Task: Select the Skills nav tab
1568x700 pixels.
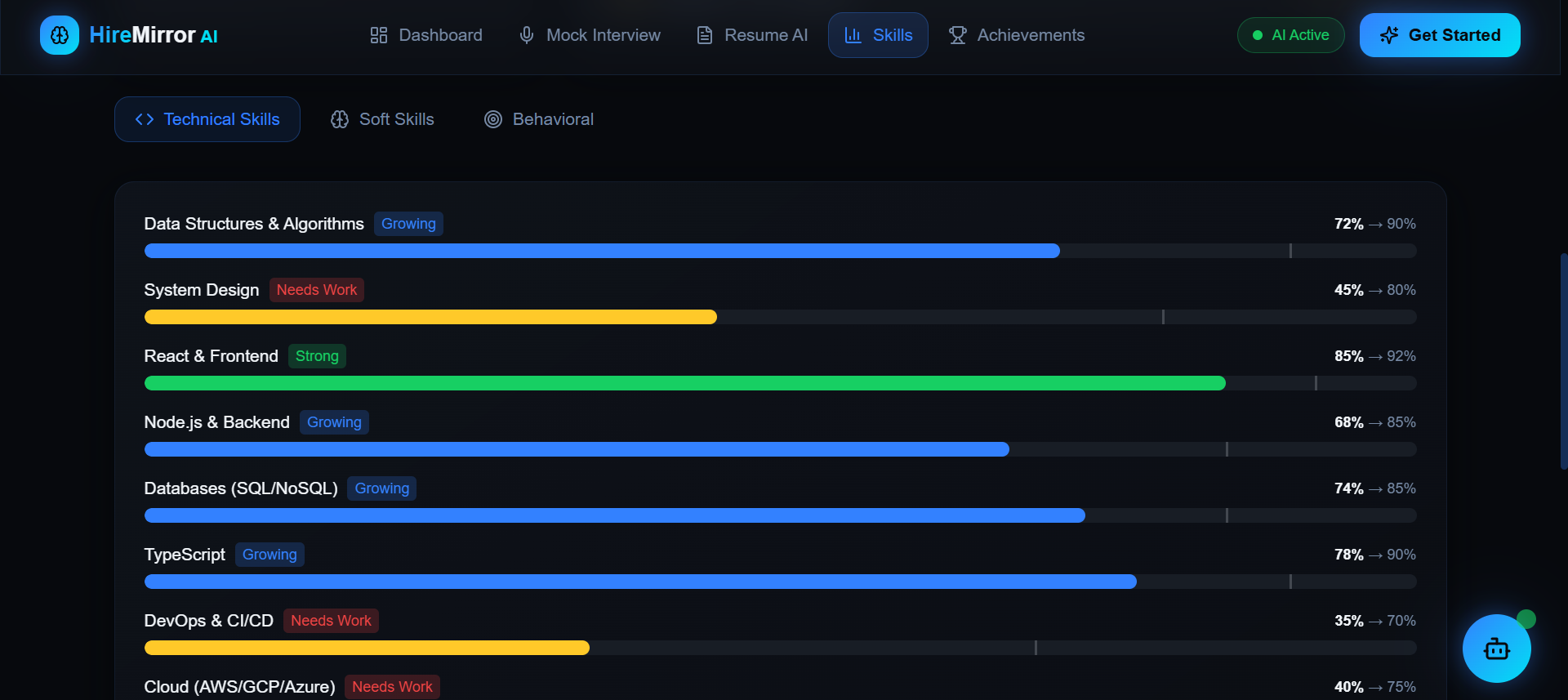Action: click(x=878, y=35)
